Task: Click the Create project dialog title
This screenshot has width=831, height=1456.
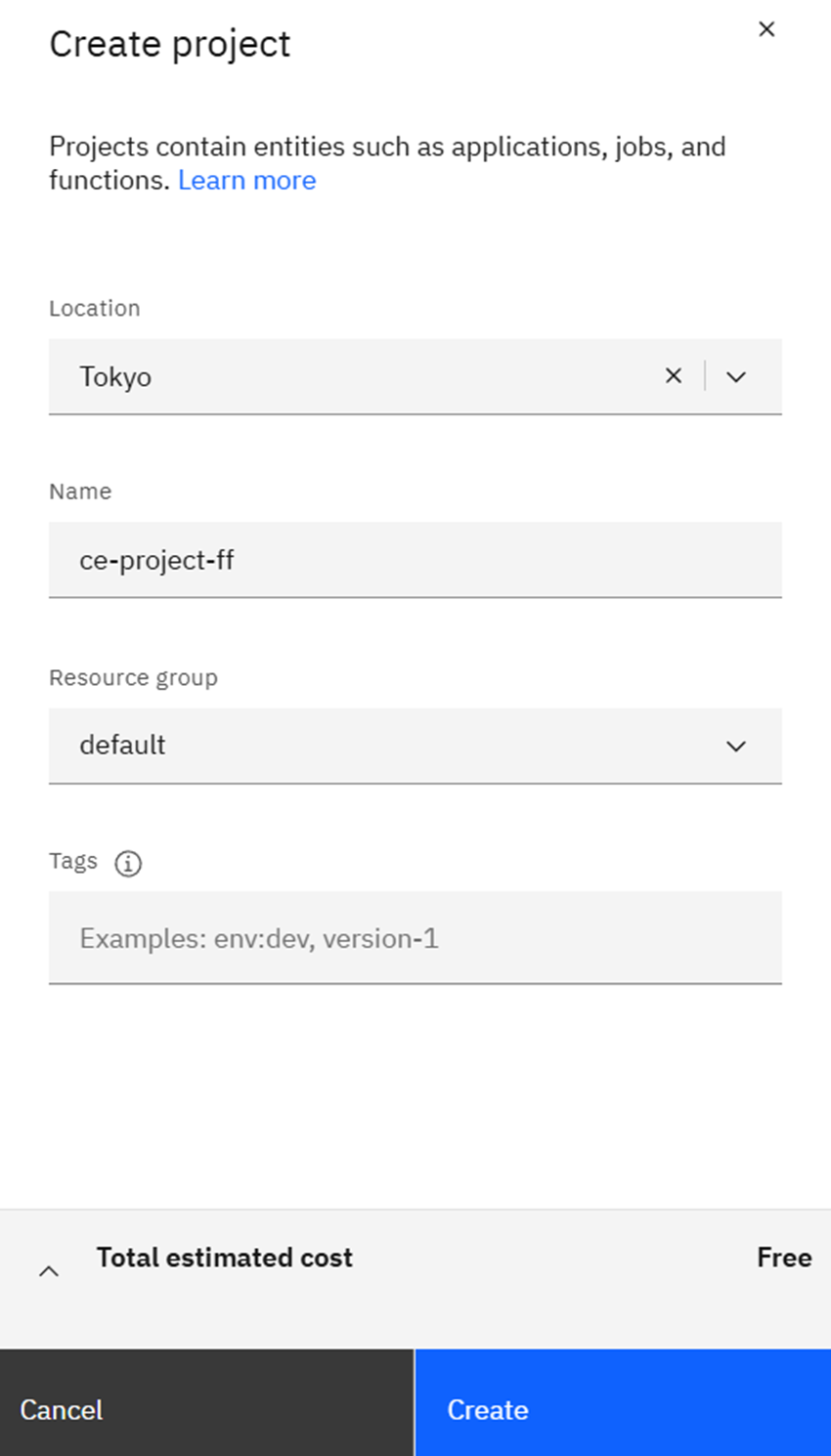Action: 170,43
